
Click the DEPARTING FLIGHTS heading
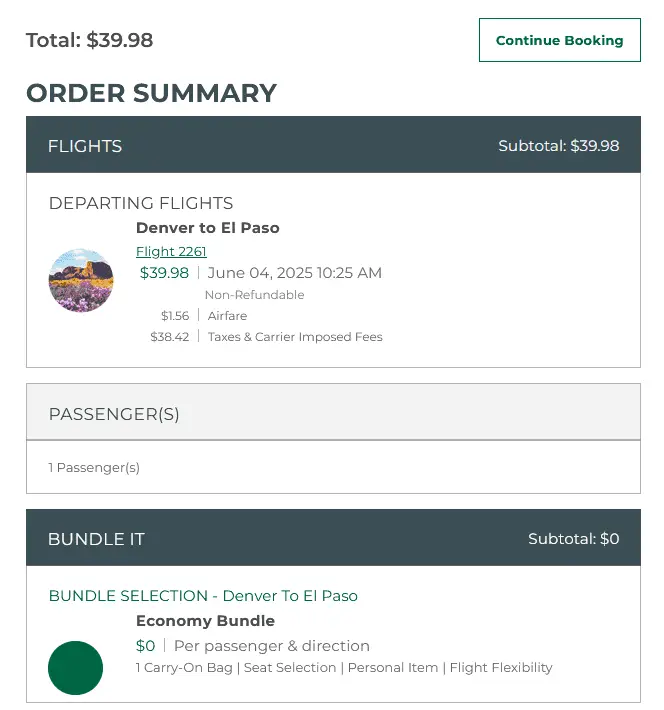pyautogui.click(x=141, y=203)
